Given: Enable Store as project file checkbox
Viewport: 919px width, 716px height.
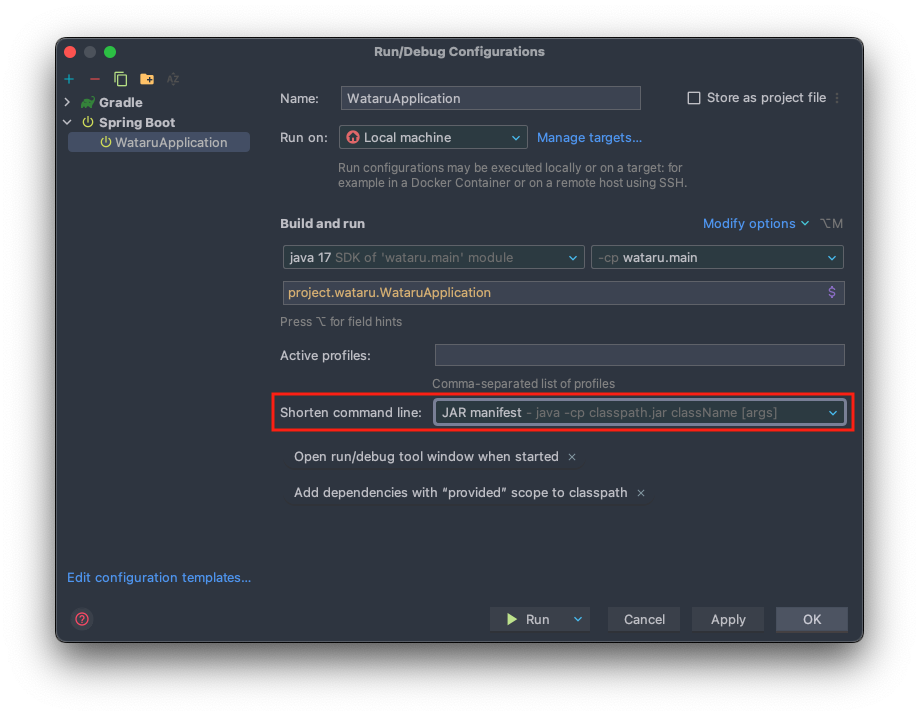Looking at the screenshot, I should (694, 98).
